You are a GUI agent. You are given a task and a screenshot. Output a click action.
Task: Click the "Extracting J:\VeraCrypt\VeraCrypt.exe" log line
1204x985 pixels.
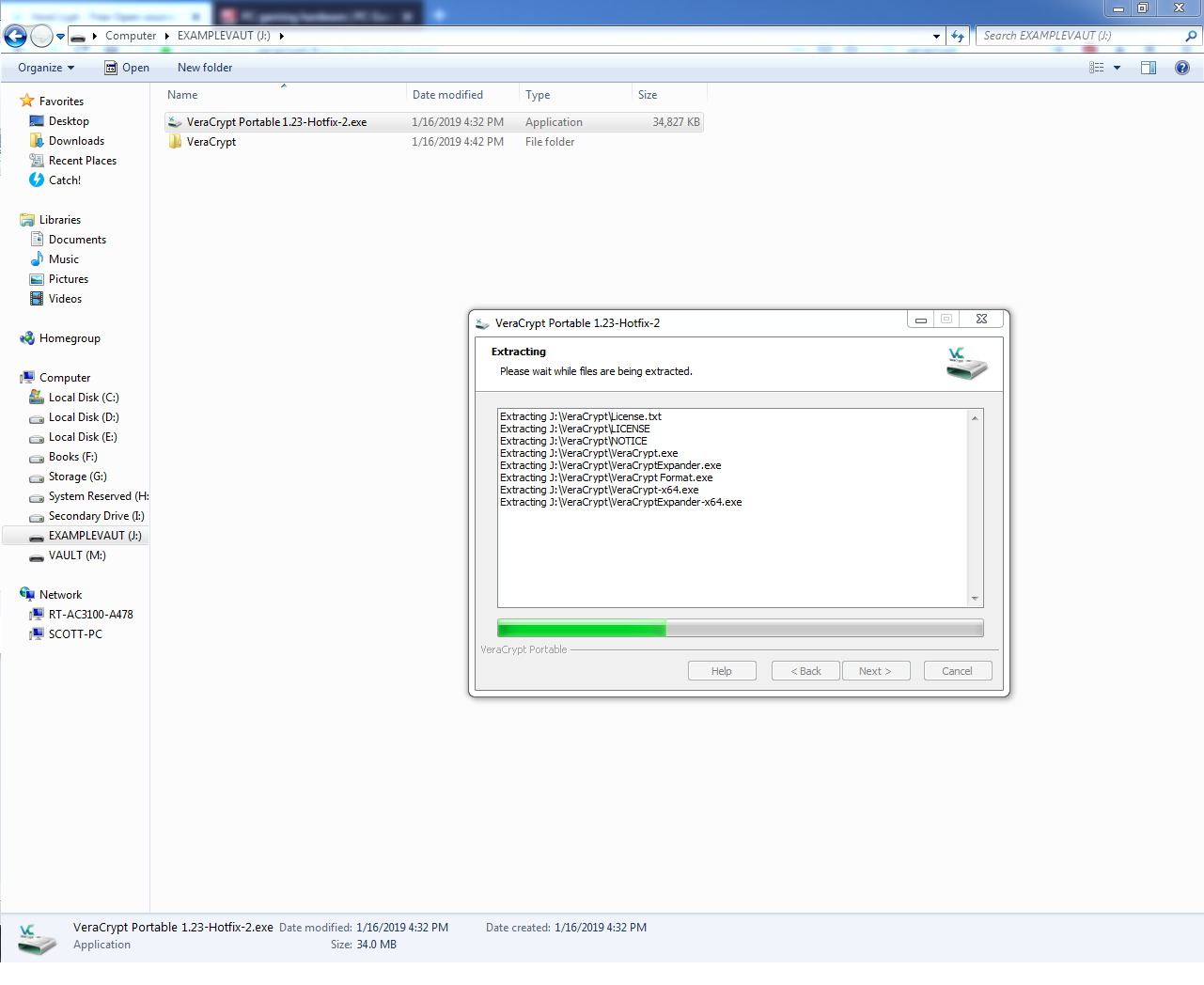589,453
